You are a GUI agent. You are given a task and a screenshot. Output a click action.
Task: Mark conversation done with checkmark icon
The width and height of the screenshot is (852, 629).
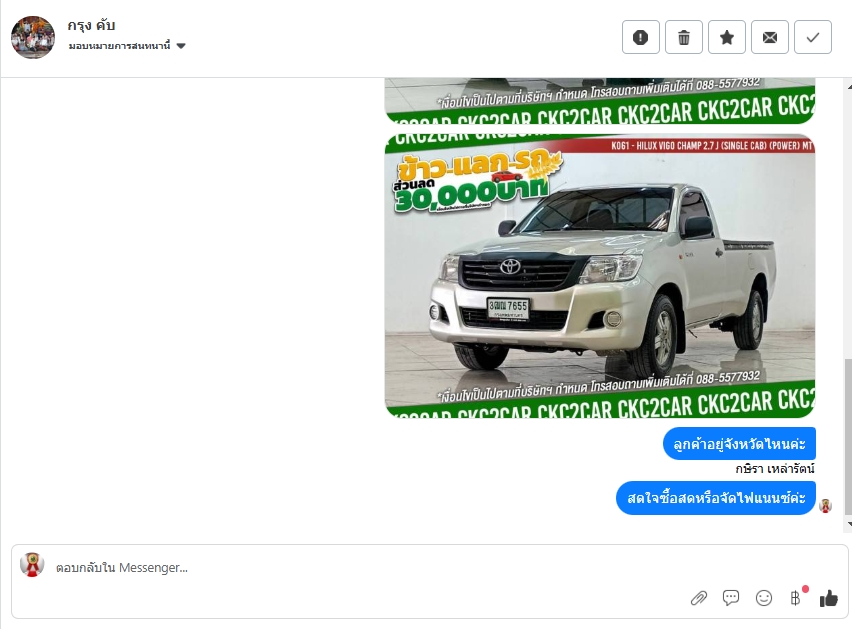pyautogui.click(x=812, y=37)
